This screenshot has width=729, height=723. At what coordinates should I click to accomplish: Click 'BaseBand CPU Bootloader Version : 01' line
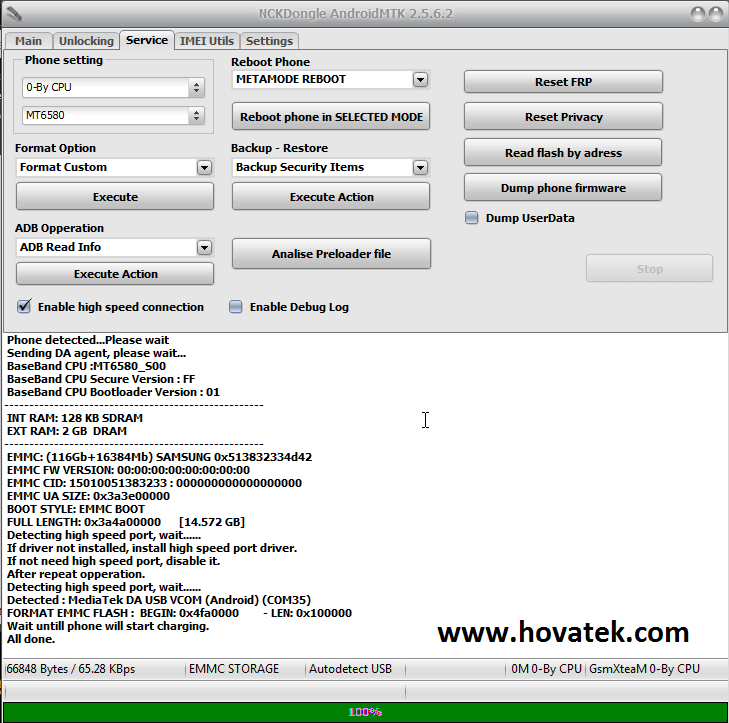[113, 392]
